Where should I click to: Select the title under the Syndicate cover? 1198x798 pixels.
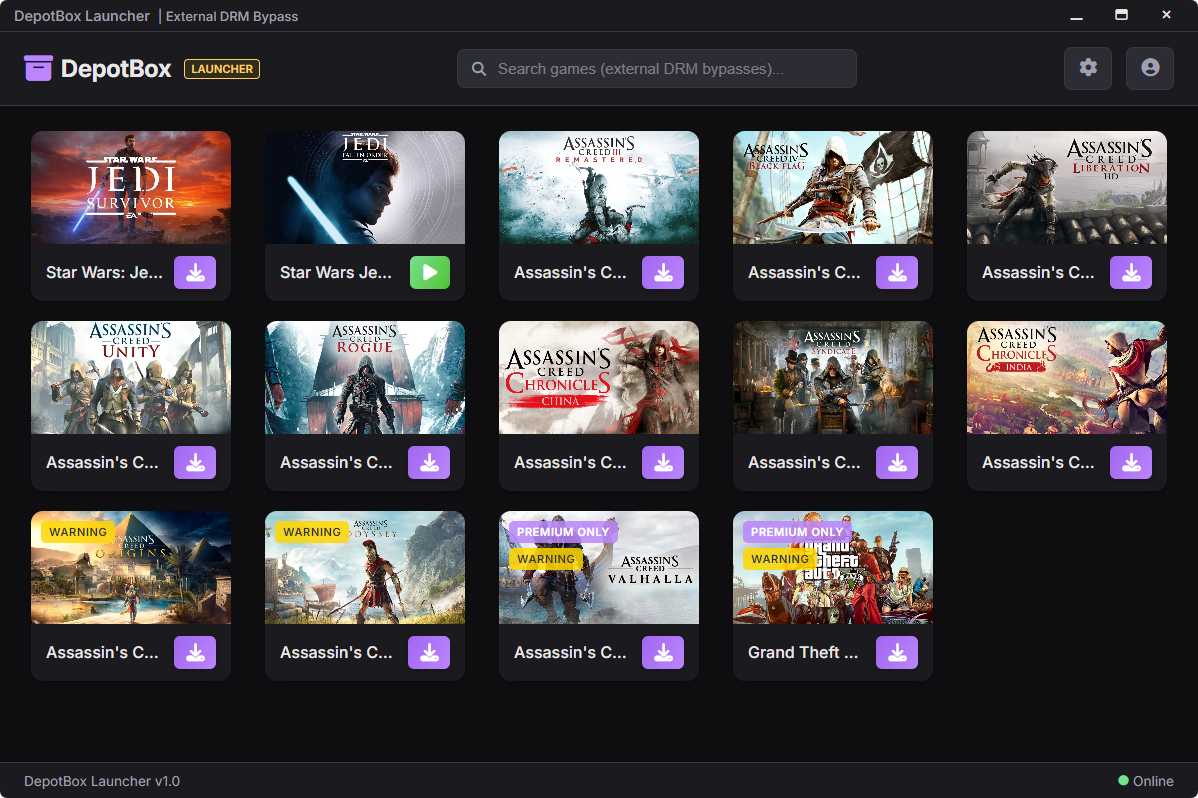pos(804,462)
